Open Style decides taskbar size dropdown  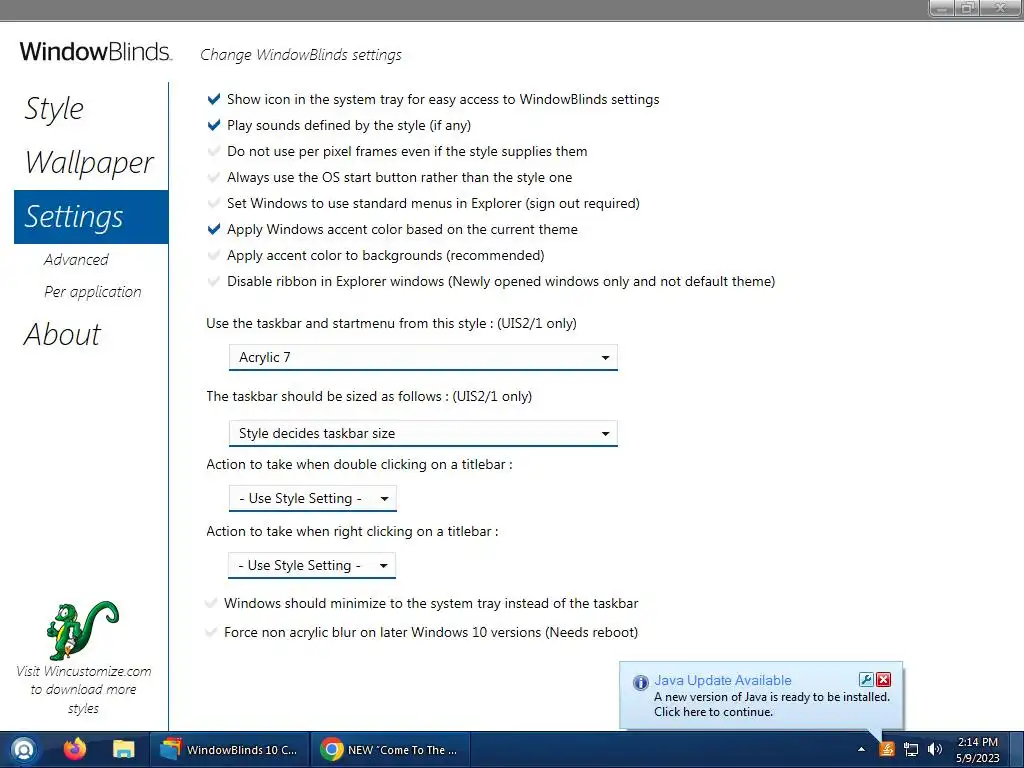pyautogui.click(x=423, y=434)
